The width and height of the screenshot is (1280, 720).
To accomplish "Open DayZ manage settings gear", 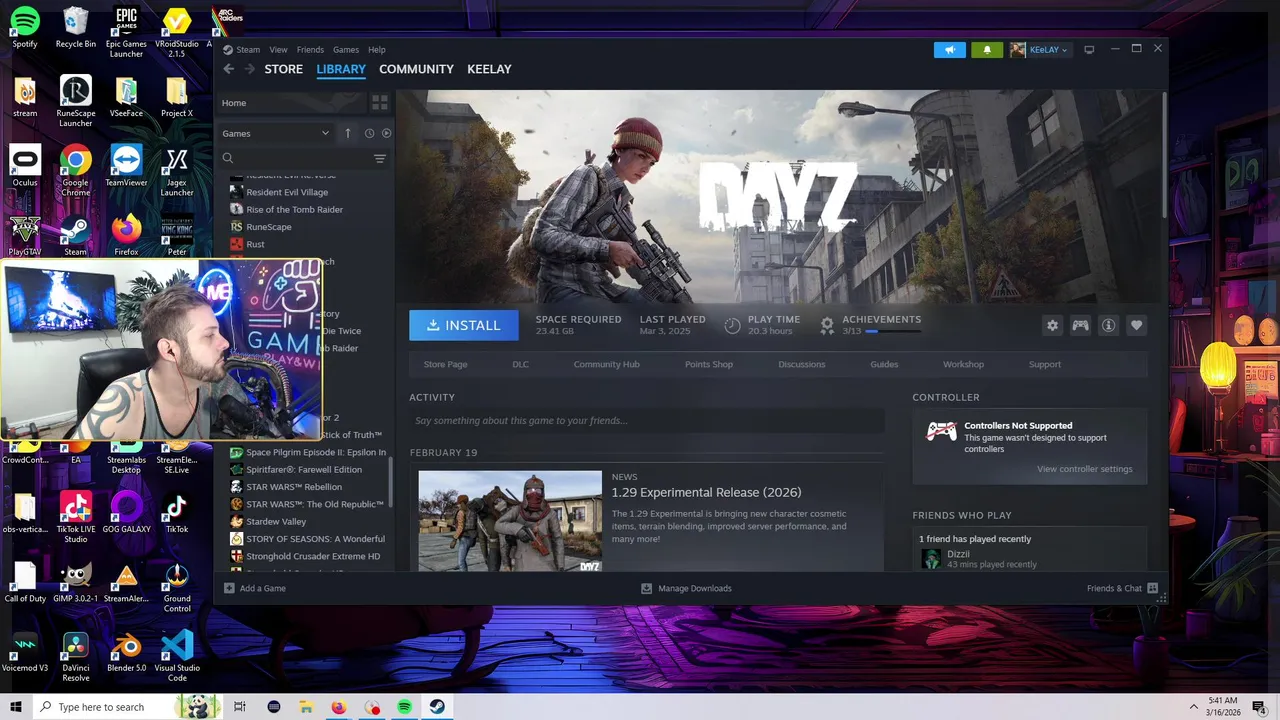I will (x=1052, y=325).
